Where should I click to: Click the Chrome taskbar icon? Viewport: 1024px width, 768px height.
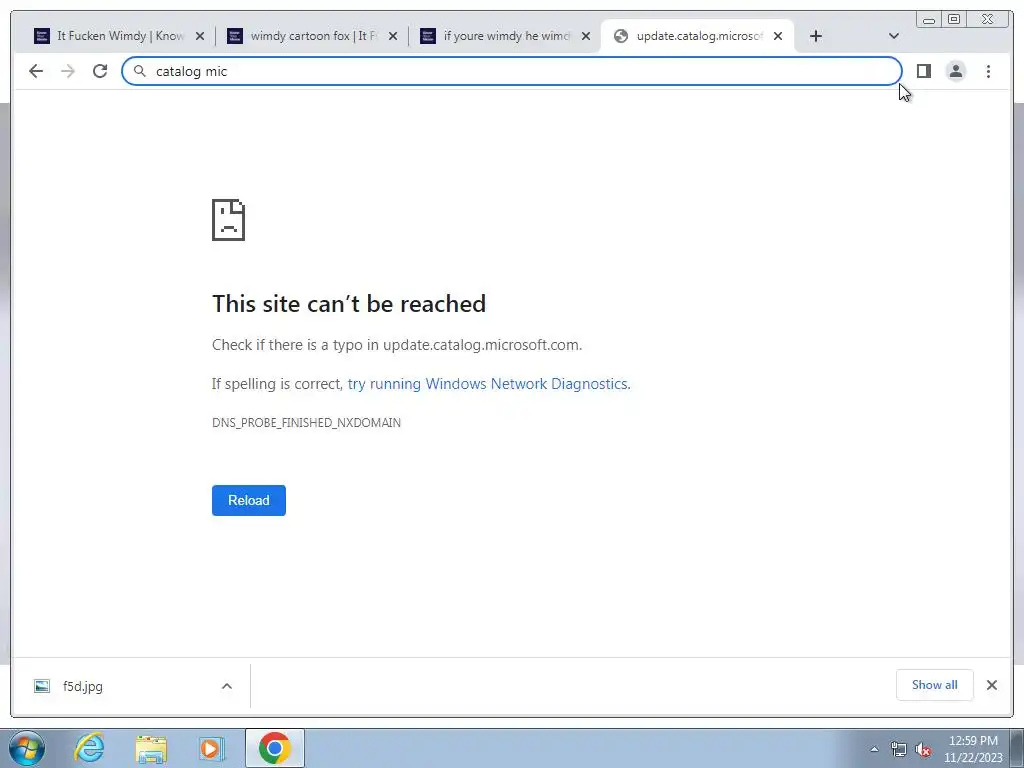[x=275, y=748]
